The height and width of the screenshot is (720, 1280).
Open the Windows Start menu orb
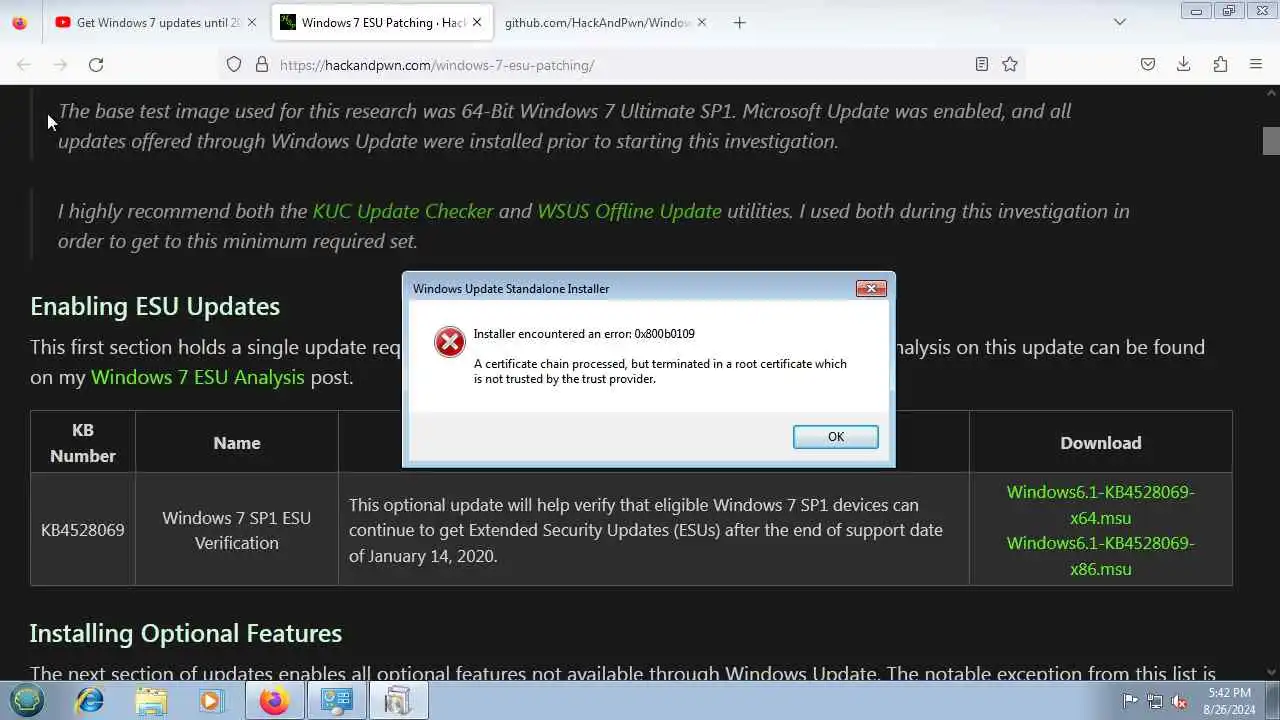point(27,701)
